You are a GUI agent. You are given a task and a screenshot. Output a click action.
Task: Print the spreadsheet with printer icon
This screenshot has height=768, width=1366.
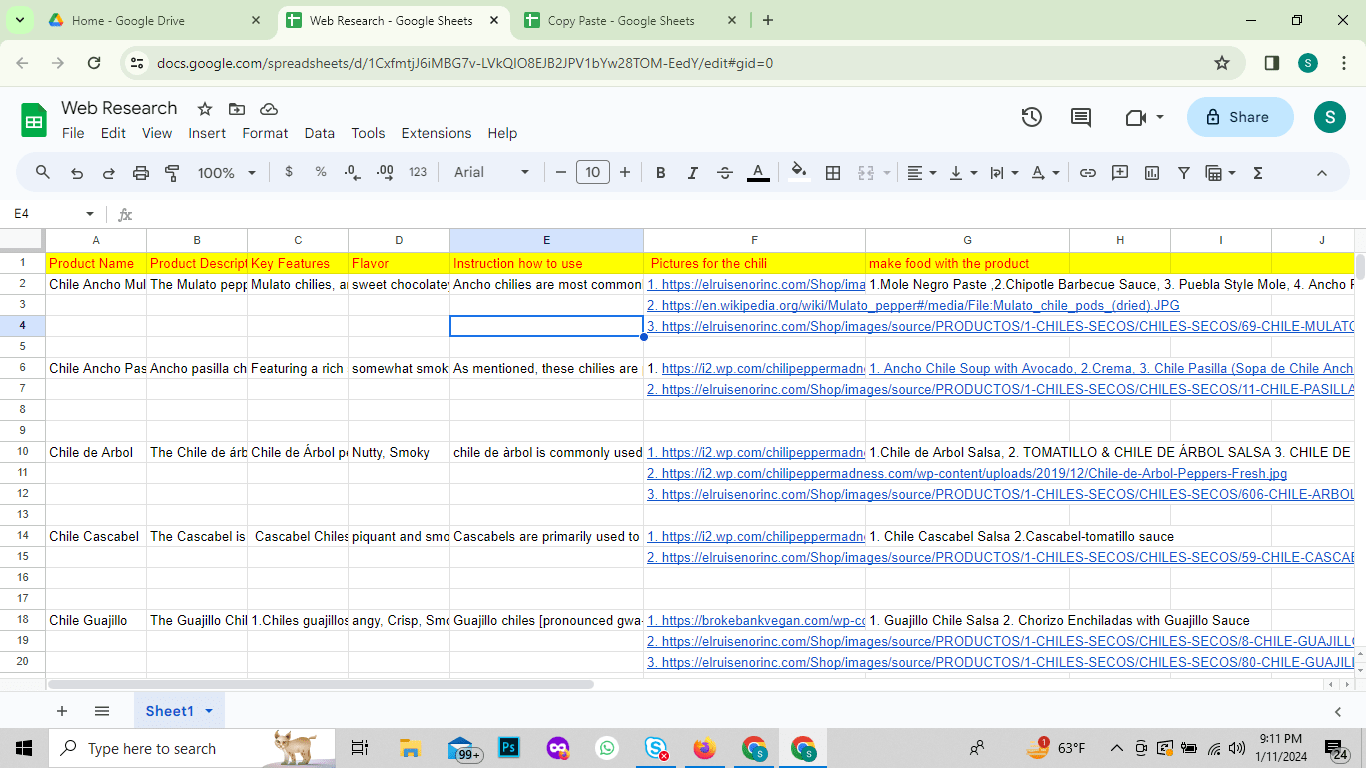[x=141, y=173]
